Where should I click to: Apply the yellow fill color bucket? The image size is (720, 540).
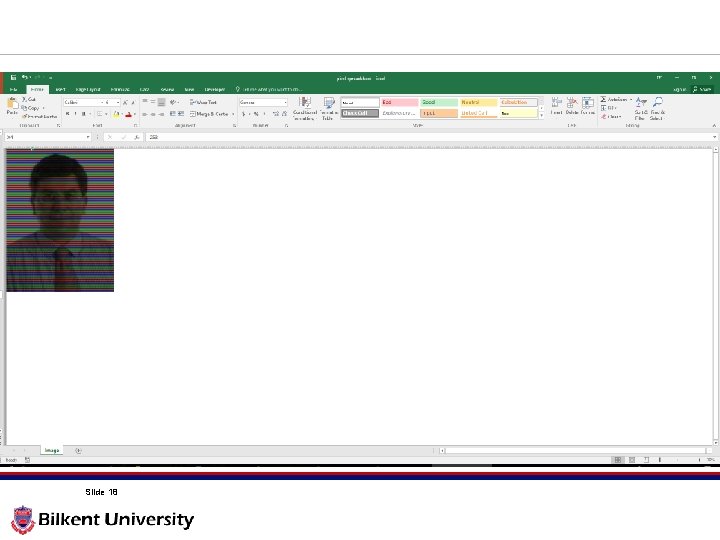point(116,114)
